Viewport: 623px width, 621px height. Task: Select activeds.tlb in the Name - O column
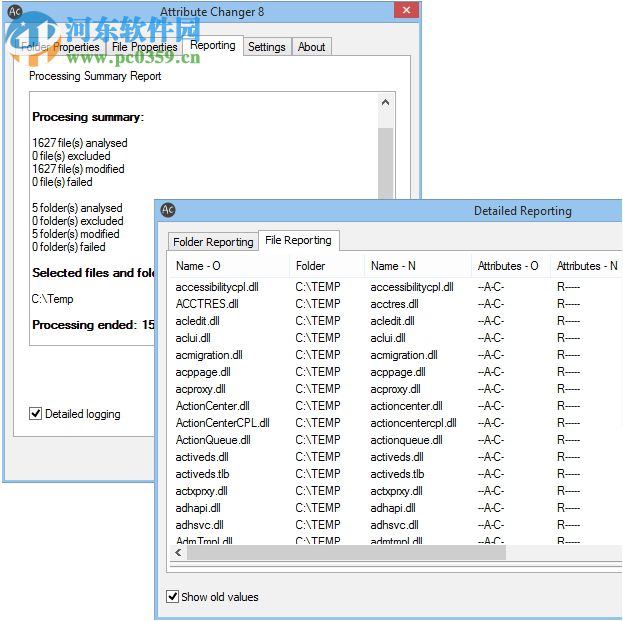click(x=202, y=474)
